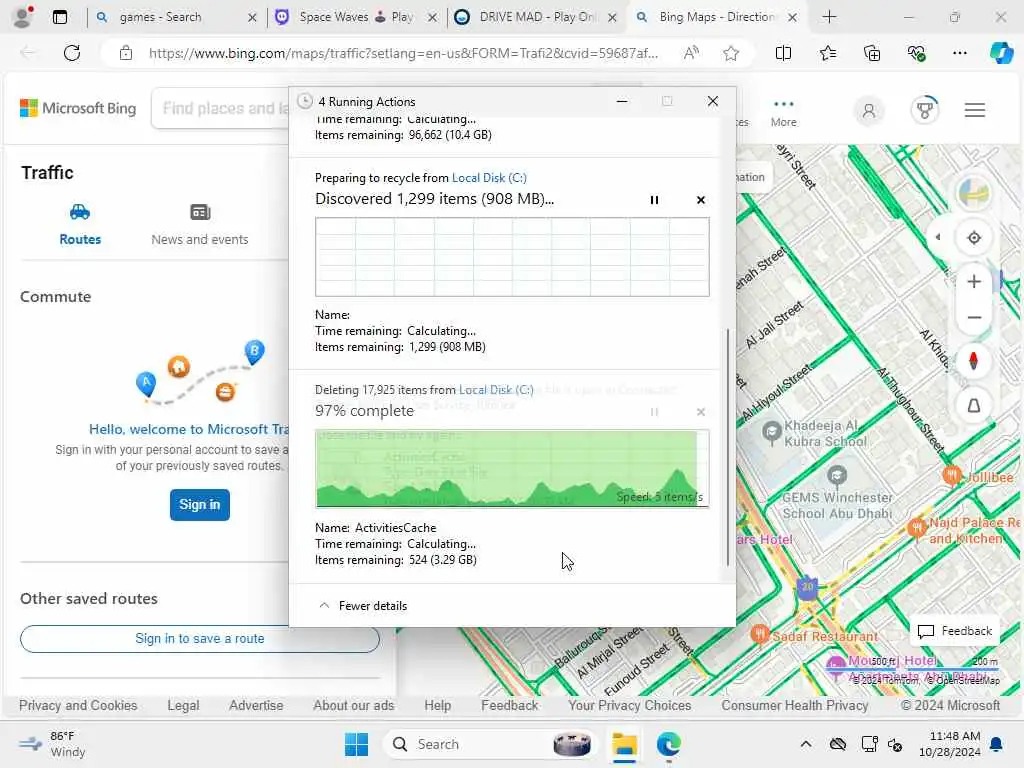Image resolution: width=1024 pixels, height=768 pixels.
Task: Click the Running Actions dialog scrollbar
Action: [x=728, y=447]
